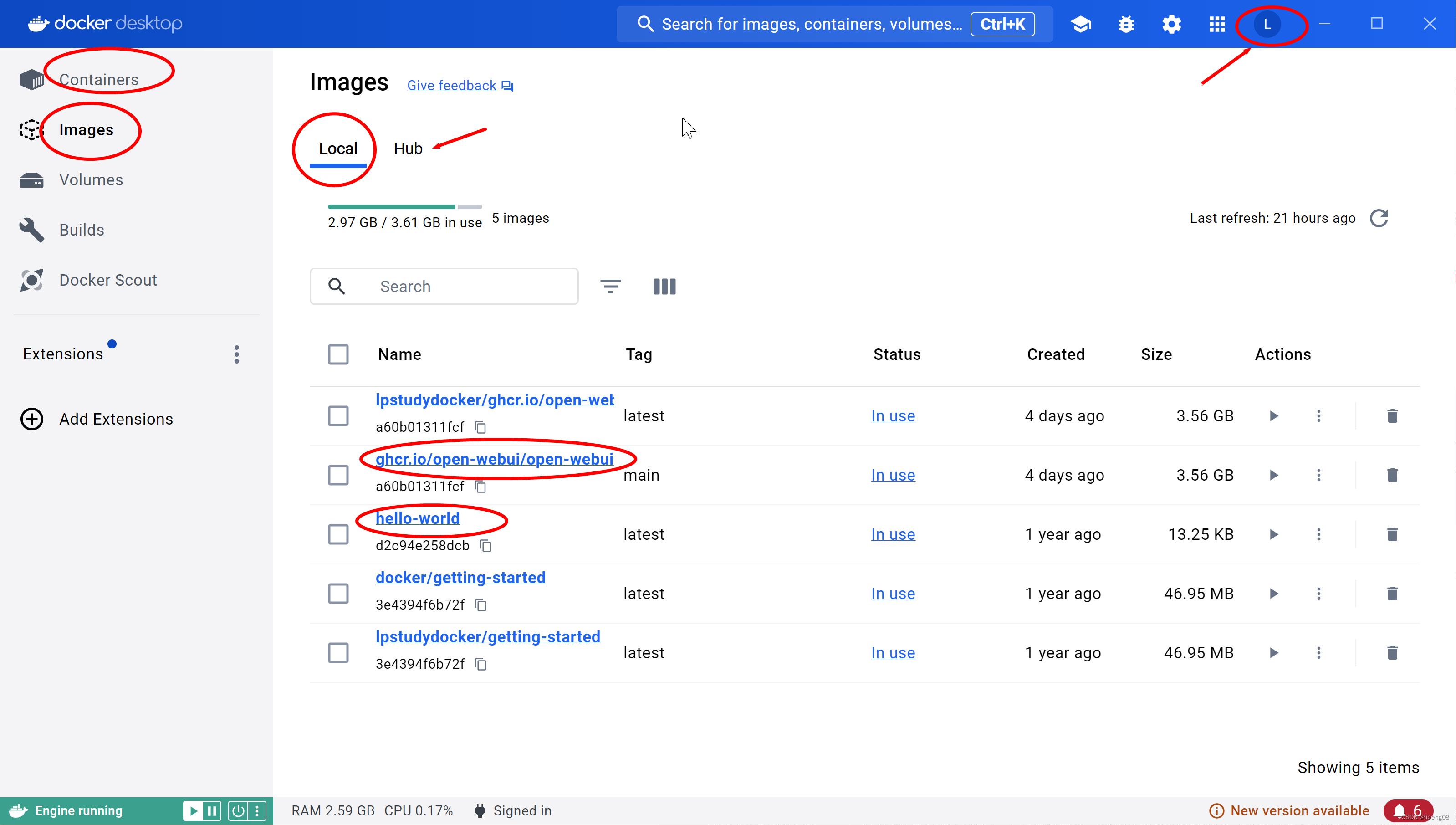This screenshot has height=825, width=1456.
Task: Expand actions menu for hello-world image
Action: (x=1319, y=534)
